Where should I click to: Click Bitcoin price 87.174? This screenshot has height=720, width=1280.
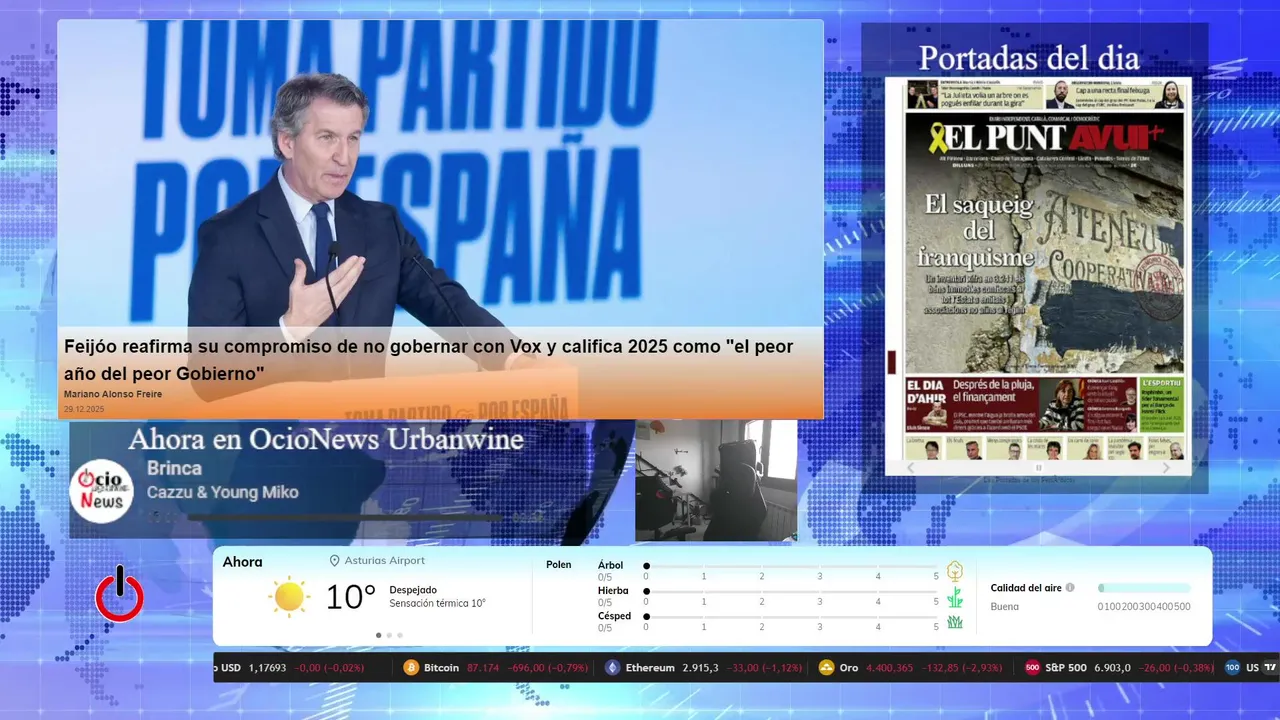483,668
